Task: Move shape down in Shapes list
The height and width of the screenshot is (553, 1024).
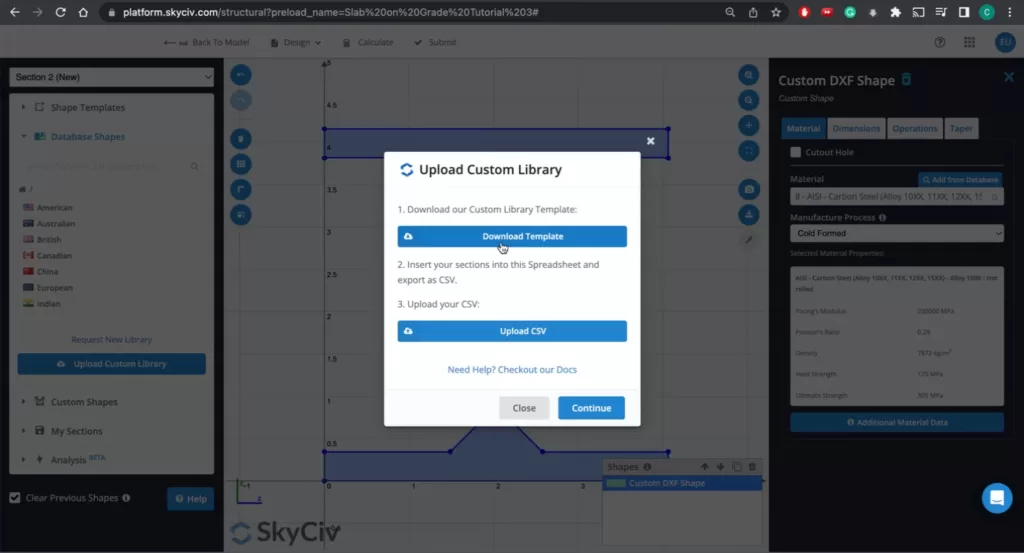Action: coord(720,467)
